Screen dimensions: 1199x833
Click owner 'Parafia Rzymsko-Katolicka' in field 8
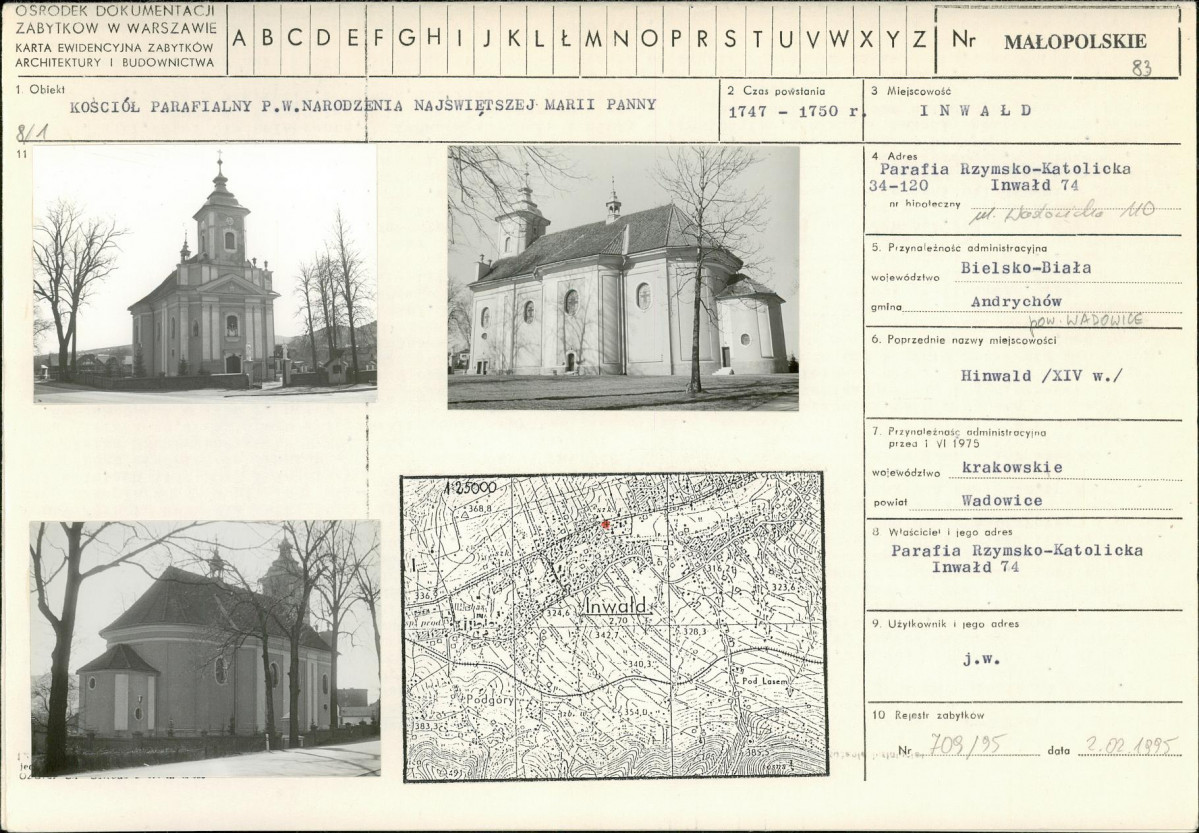[1017, 550]
